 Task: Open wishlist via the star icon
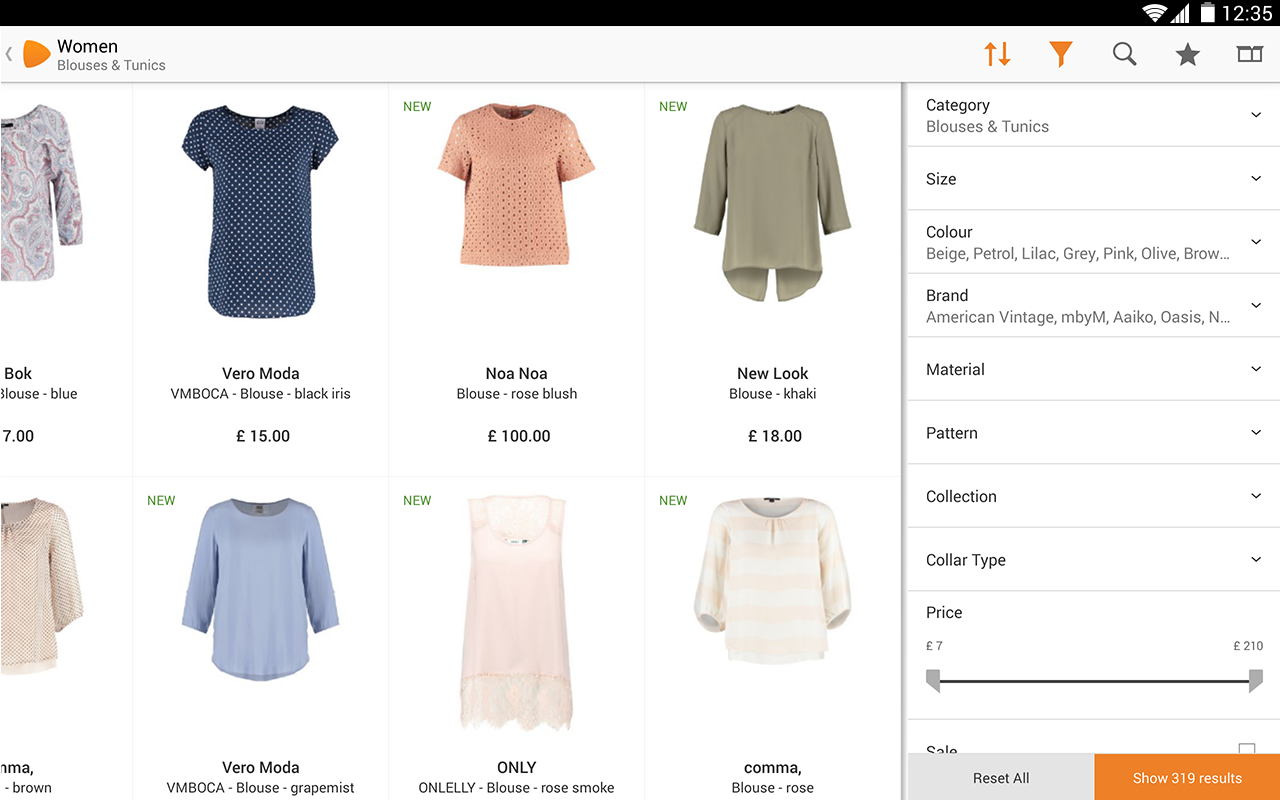1187,54
